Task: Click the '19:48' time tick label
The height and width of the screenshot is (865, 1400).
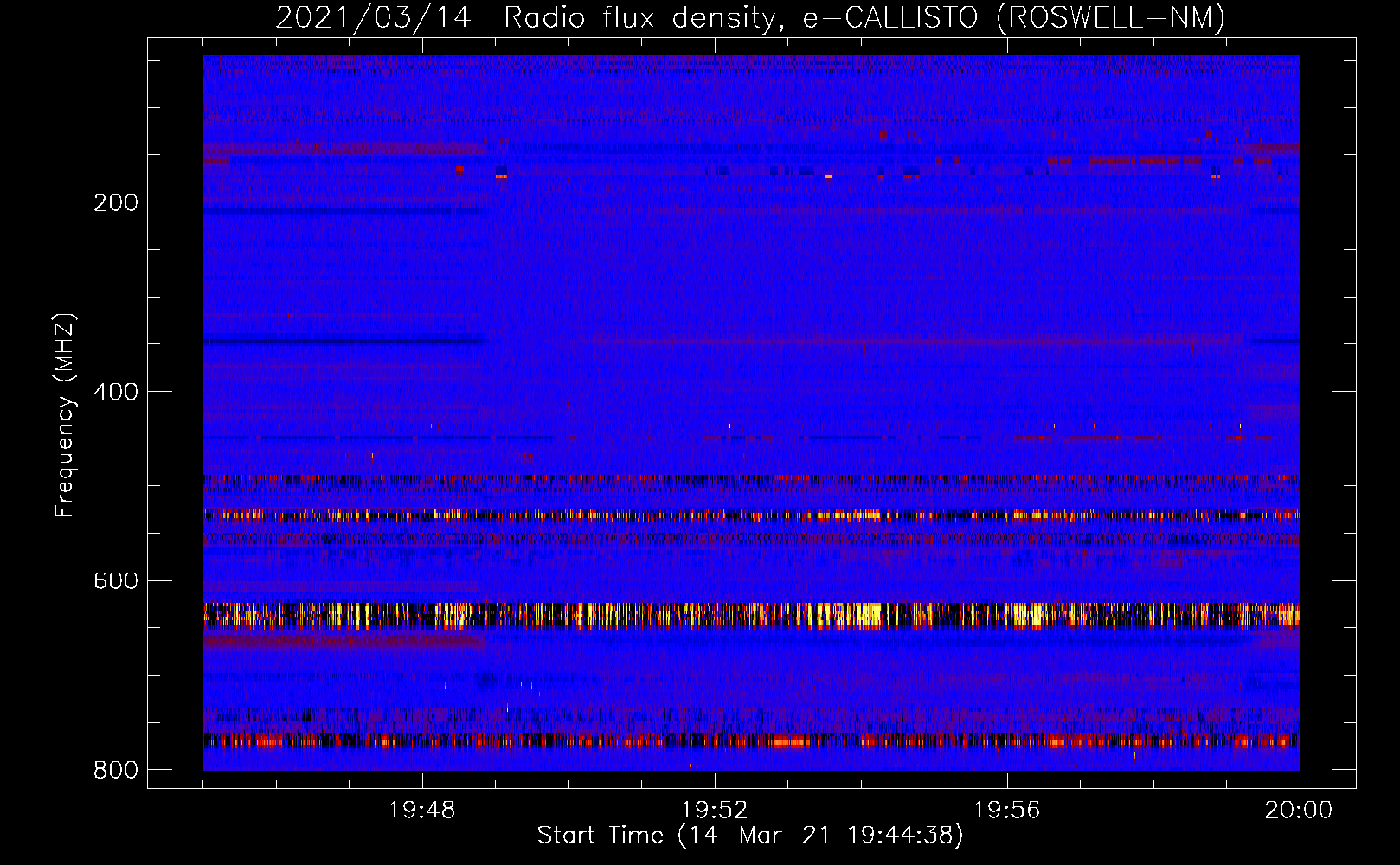Action: coord(422,811)
